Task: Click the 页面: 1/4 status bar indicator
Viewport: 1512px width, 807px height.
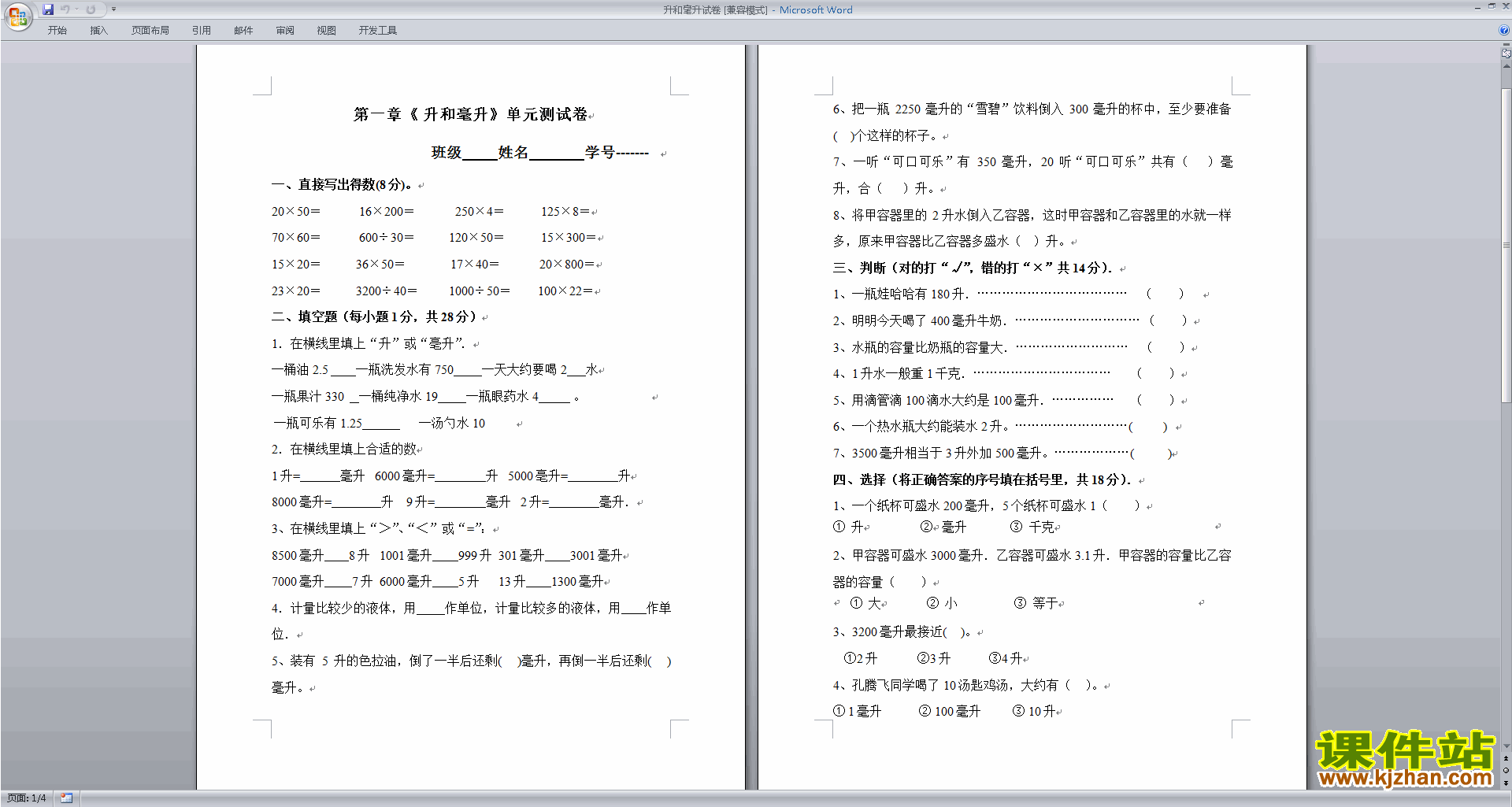Action: pyautogui.click(x=27, y=798)
